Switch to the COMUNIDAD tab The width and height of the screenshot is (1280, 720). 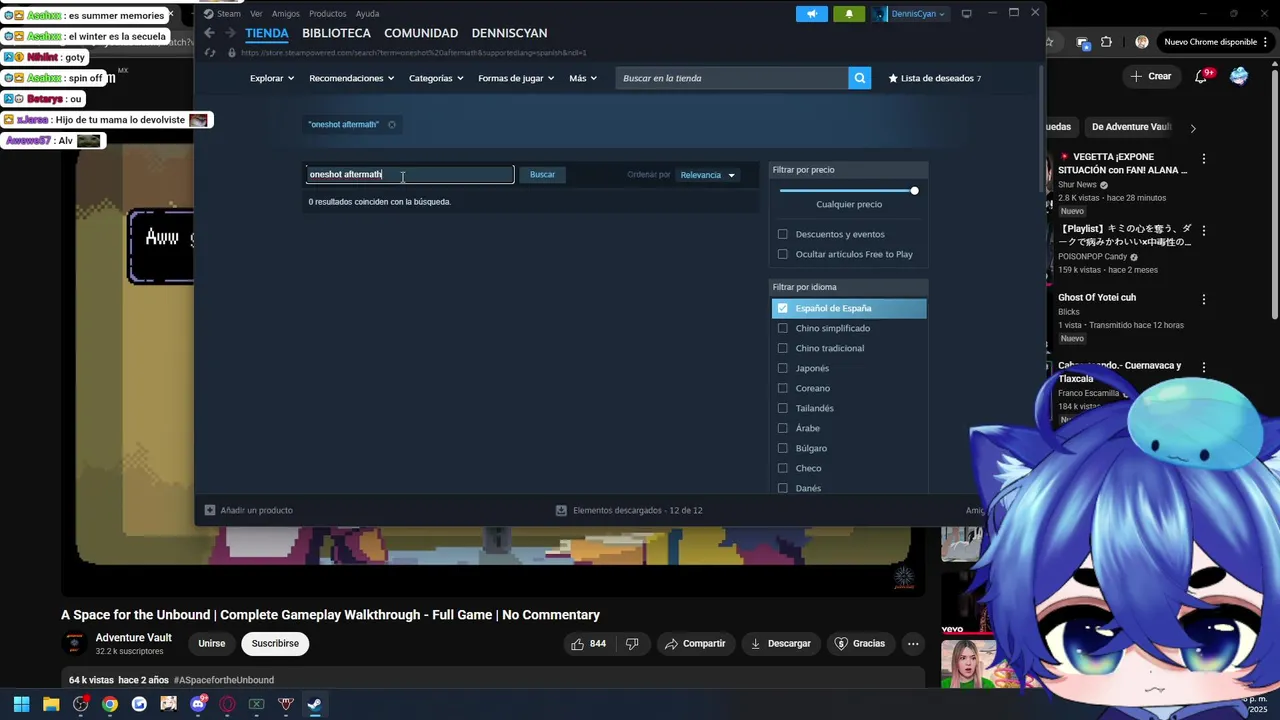[421, 33]
